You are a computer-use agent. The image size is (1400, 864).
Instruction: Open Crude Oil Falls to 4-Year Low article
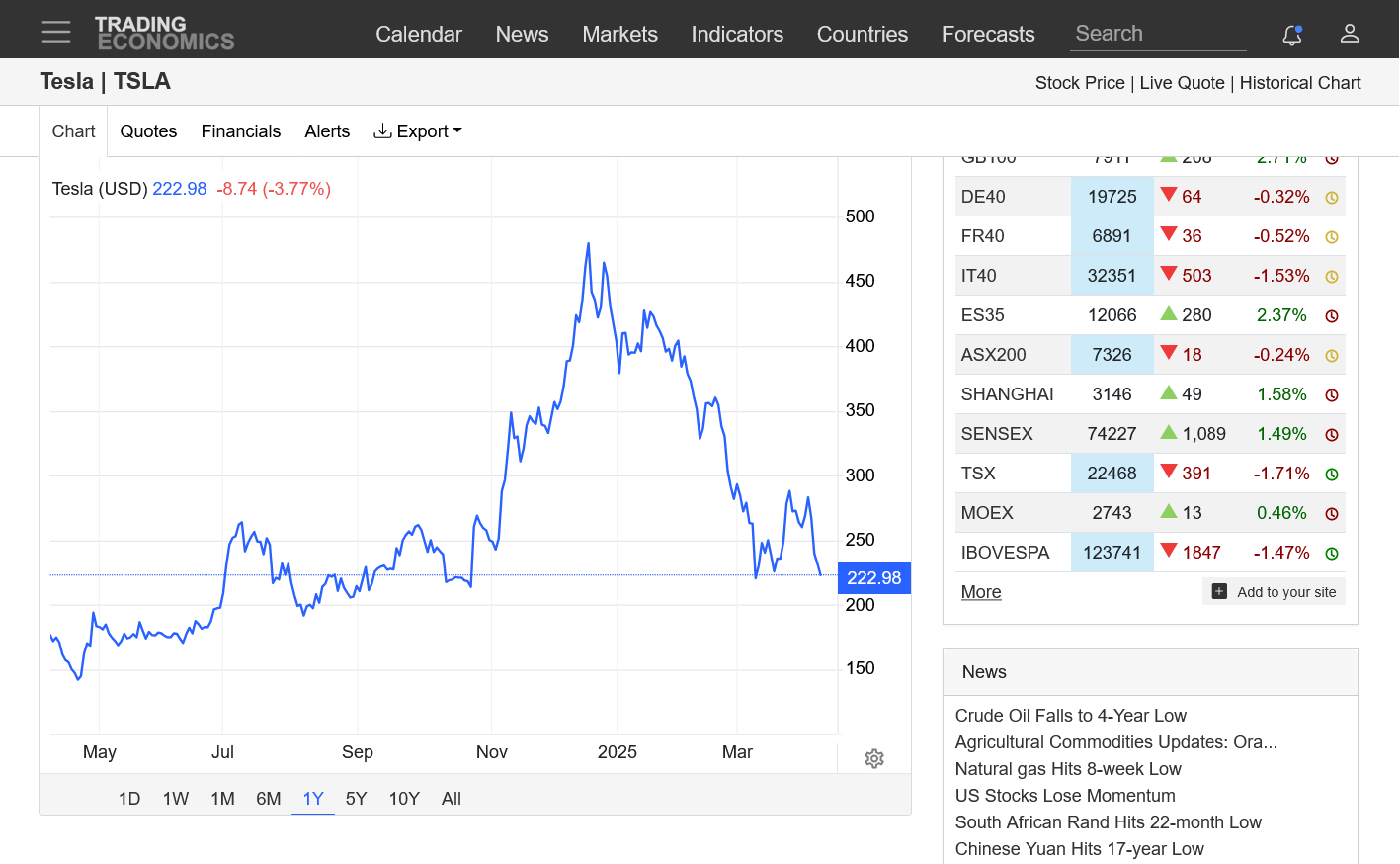point(1070,716)
